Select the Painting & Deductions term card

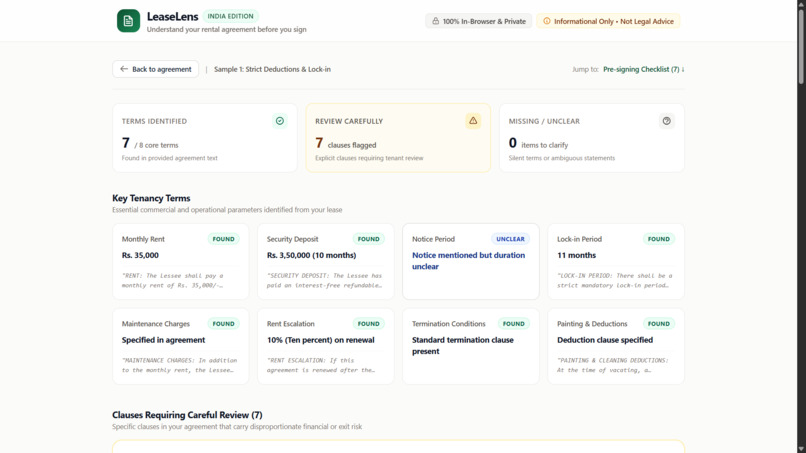[x=616, y=346]
